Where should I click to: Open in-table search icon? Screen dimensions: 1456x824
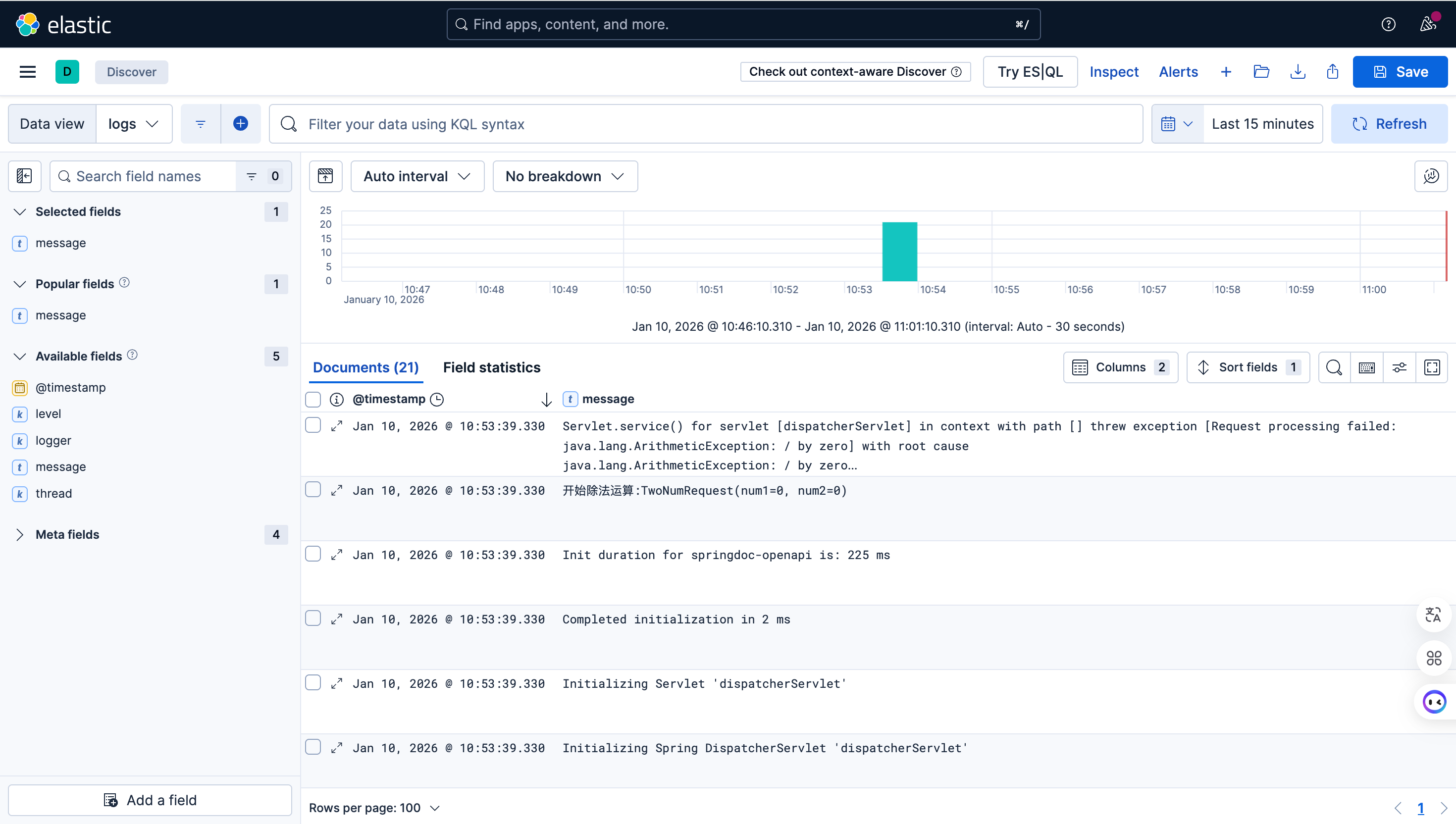1334,367
